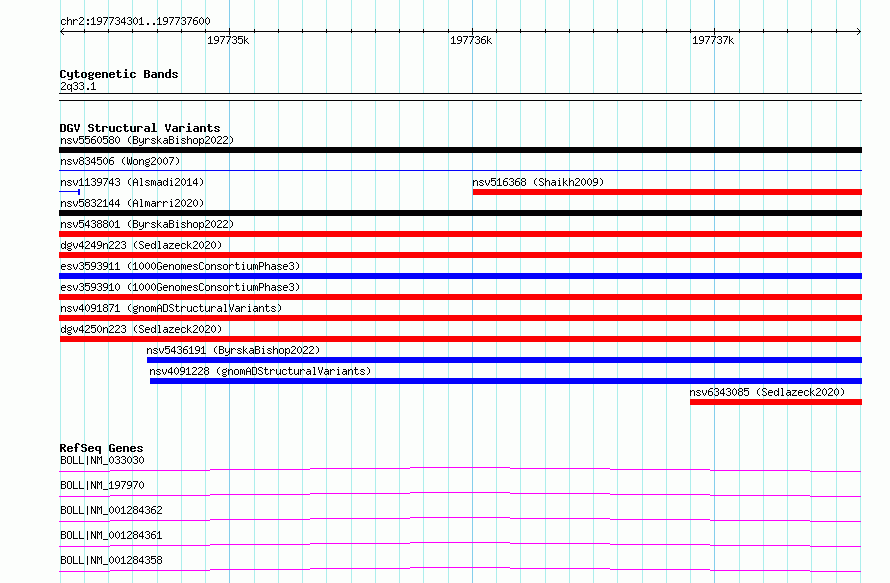Image resolution: width=890 pixels, height=583 pixels.
Task: Open the nsv5436191 (ByrskaBishop2022) label
Action: [233, 350]
